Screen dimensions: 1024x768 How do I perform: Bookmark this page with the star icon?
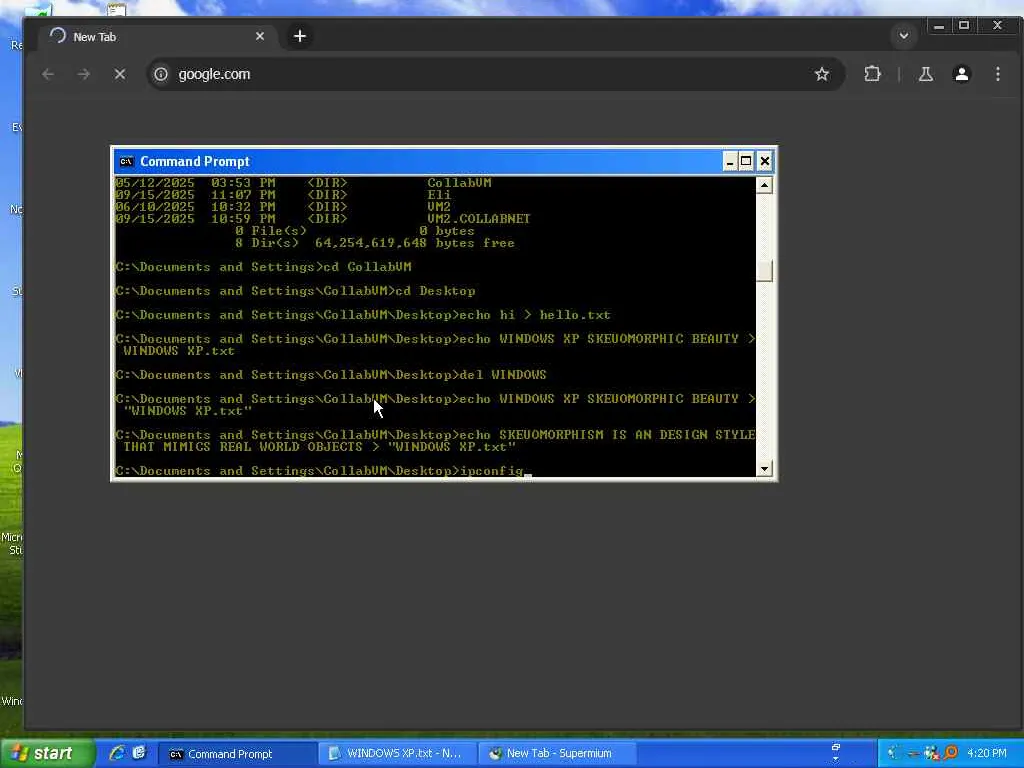click(x=822, y=74)
